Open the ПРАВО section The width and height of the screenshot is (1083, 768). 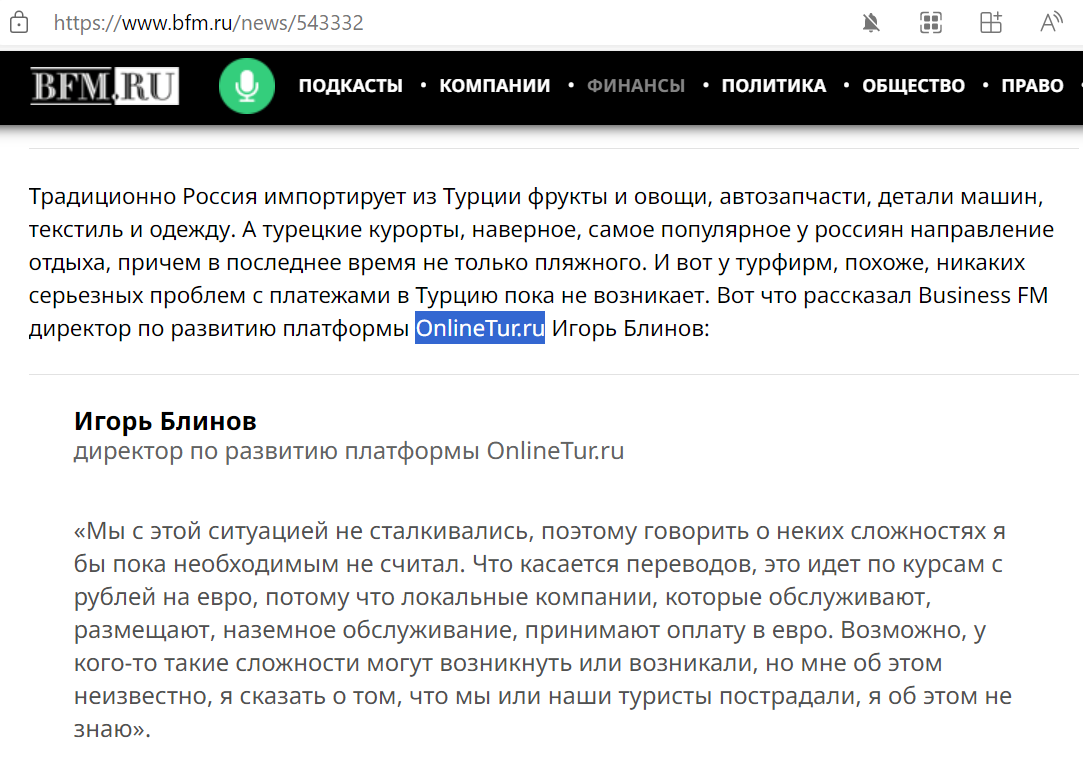click(x=1032, y=86)
